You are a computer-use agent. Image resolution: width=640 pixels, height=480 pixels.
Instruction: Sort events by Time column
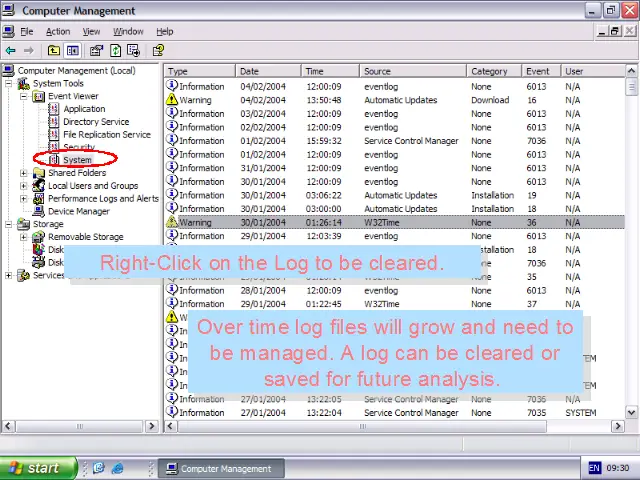pos(330,71)
